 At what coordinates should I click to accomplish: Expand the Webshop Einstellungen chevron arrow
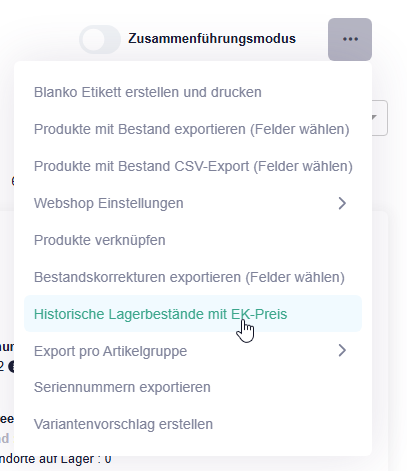(x=342, y=203)
